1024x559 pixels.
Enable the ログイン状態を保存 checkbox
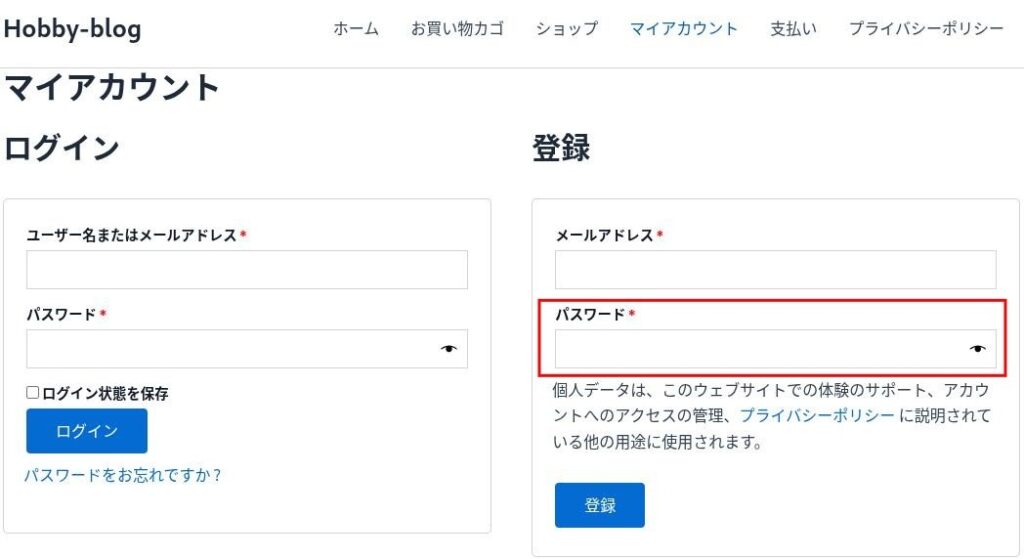(x=33, y=393)
